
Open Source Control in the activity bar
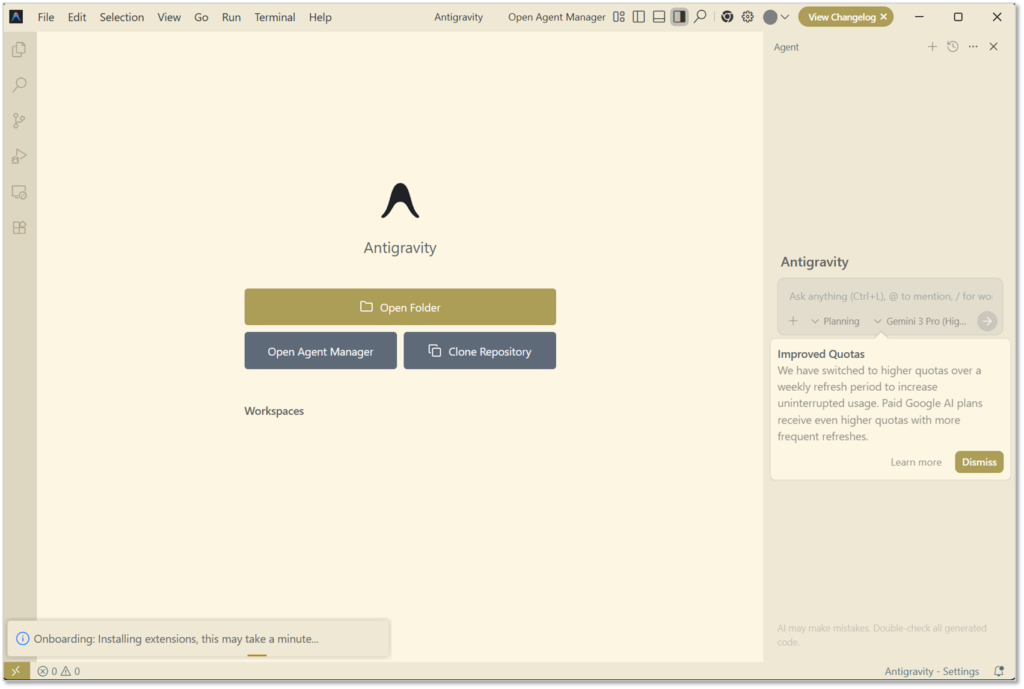pos(19,121)
